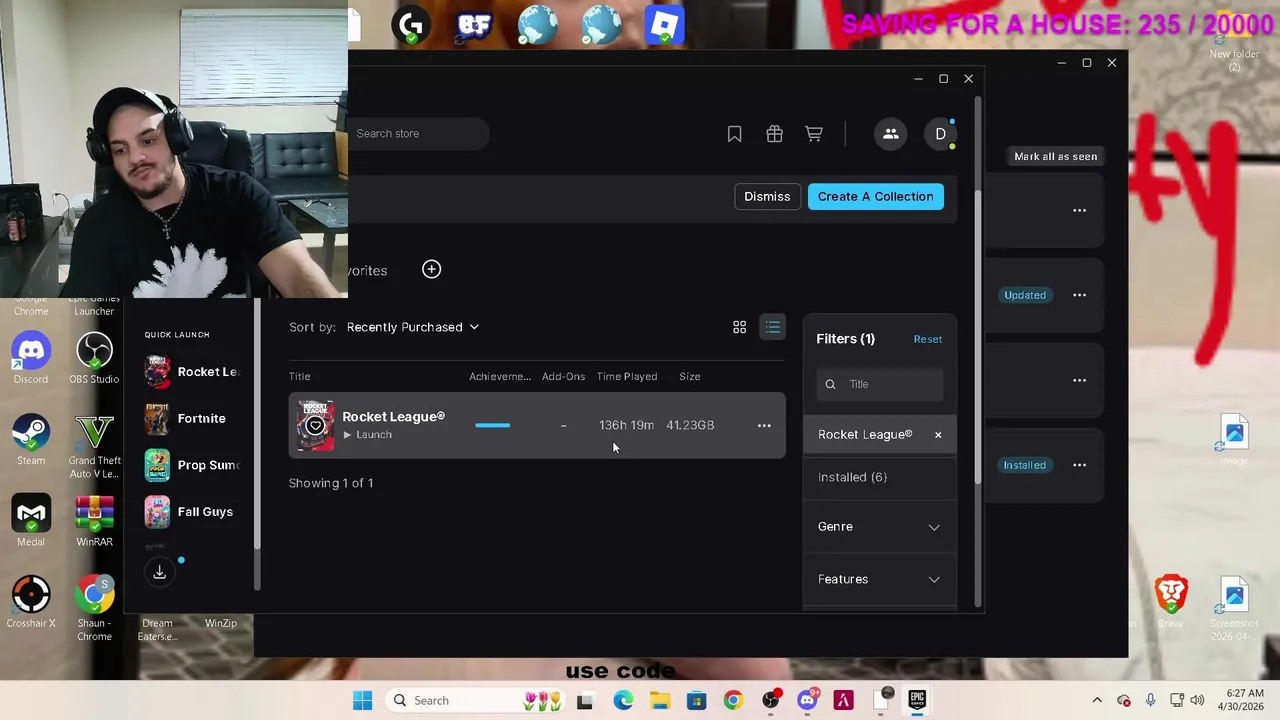Open OBS Studio desktop shortcut
Screen dimensions: 1280x720
(x=94, y=358)
